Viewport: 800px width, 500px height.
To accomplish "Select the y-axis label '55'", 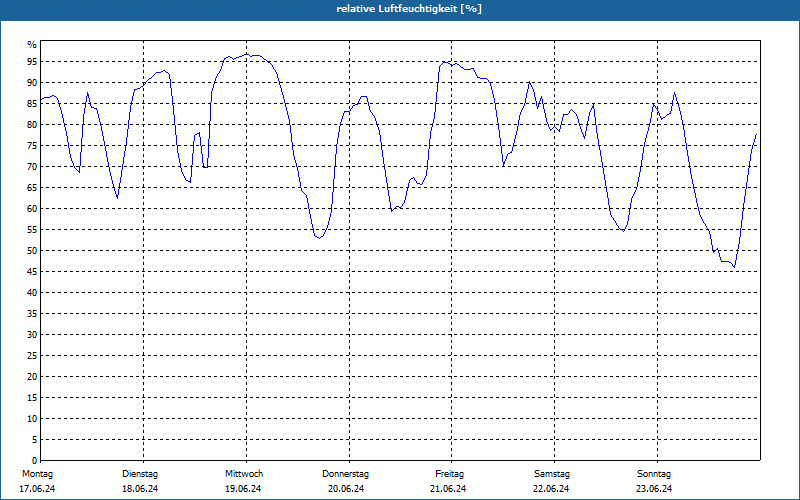I will coord(32,230).
